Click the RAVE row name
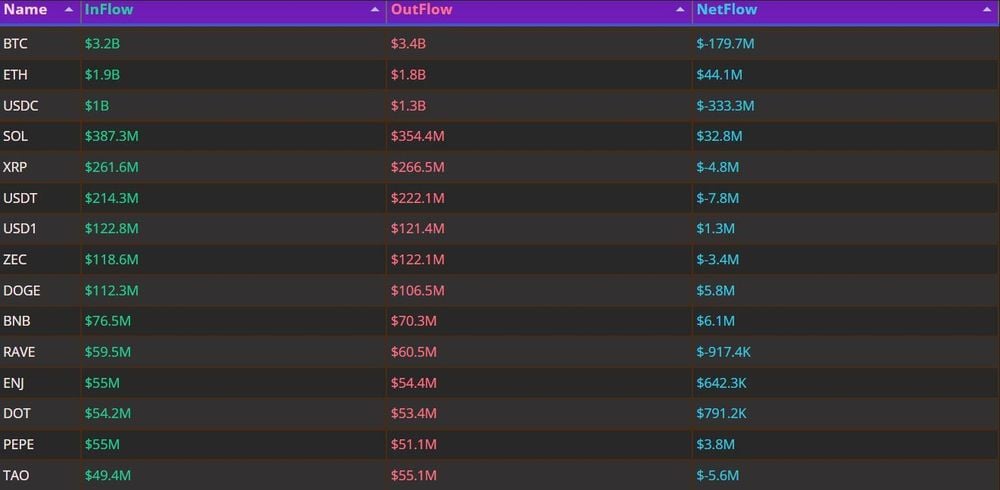 (20, 352)
